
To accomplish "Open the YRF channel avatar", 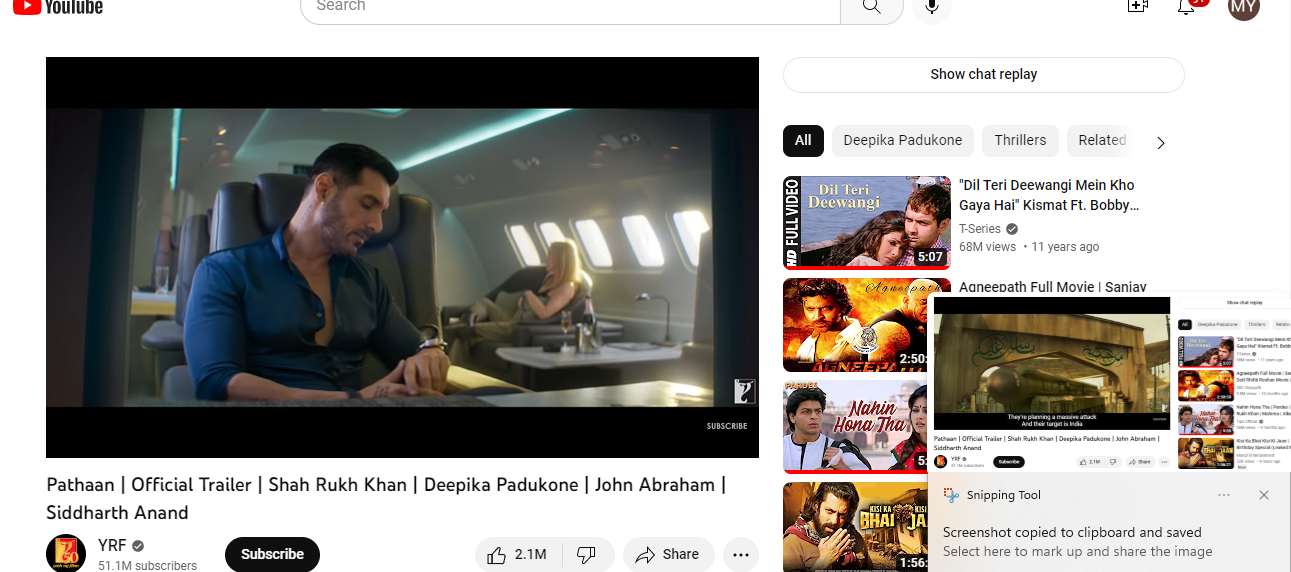I will (x=66, y=554).
